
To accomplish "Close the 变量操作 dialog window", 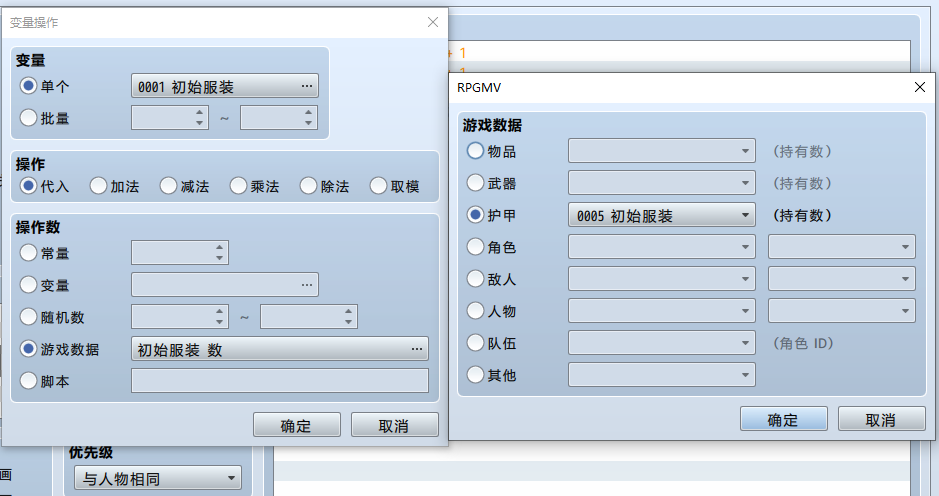I will coord(433,22).
